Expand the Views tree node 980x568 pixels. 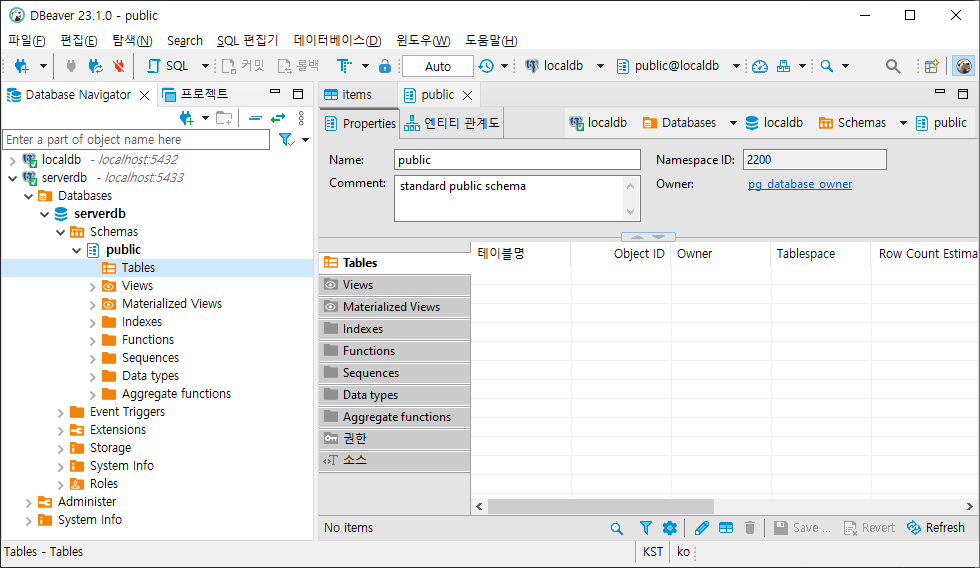(x=92, y=287)
